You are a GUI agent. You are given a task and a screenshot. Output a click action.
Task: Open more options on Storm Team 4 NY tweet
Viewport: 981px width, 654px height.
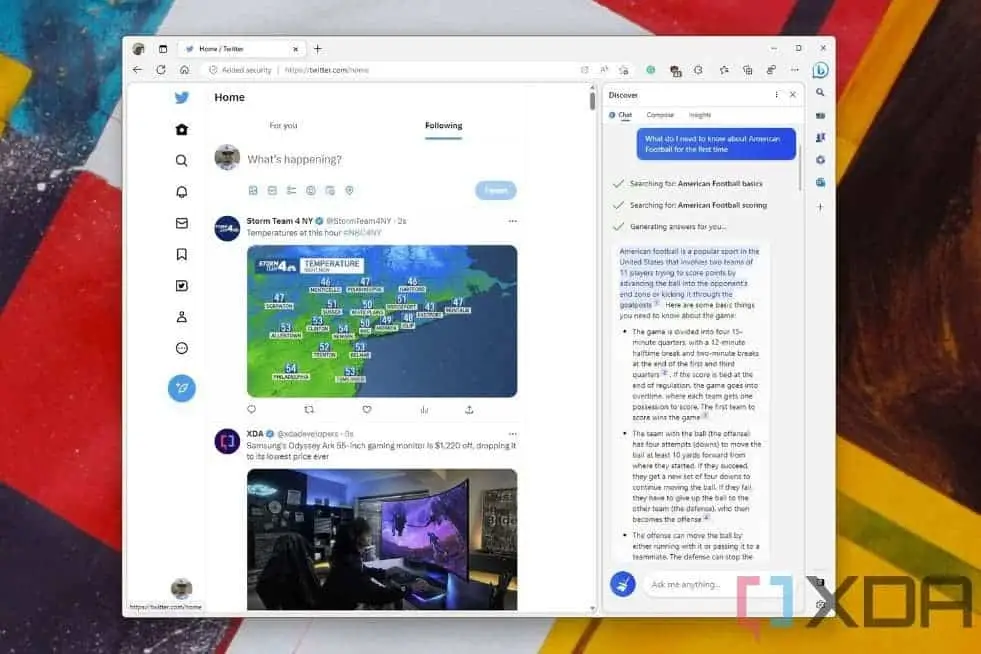coord(512,221)
